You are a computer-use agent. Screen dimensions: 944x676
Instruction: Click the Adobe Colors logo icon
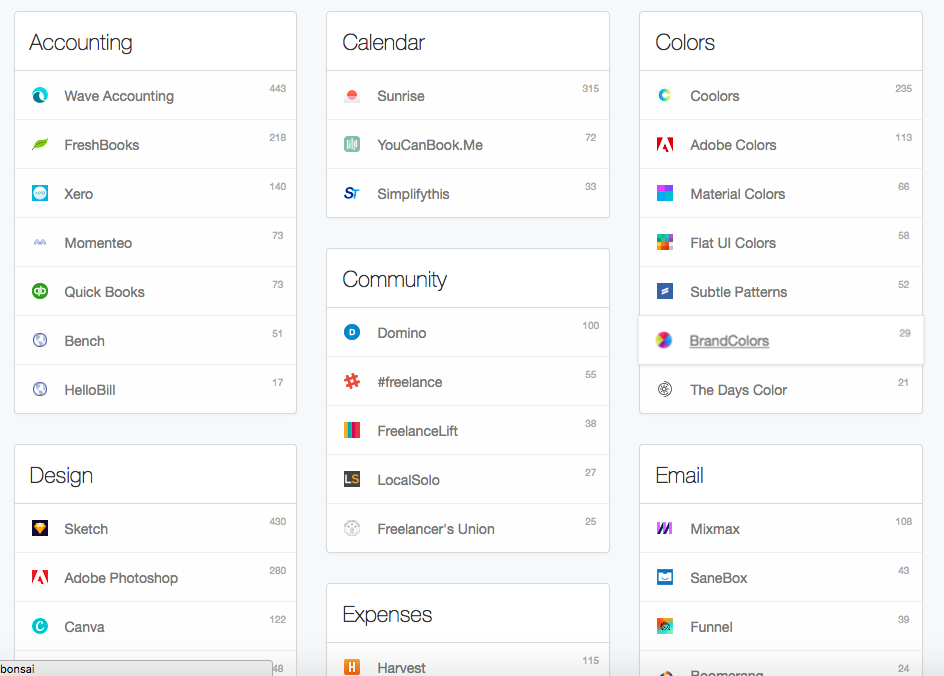pyautogui.click(x=665, y=144)
